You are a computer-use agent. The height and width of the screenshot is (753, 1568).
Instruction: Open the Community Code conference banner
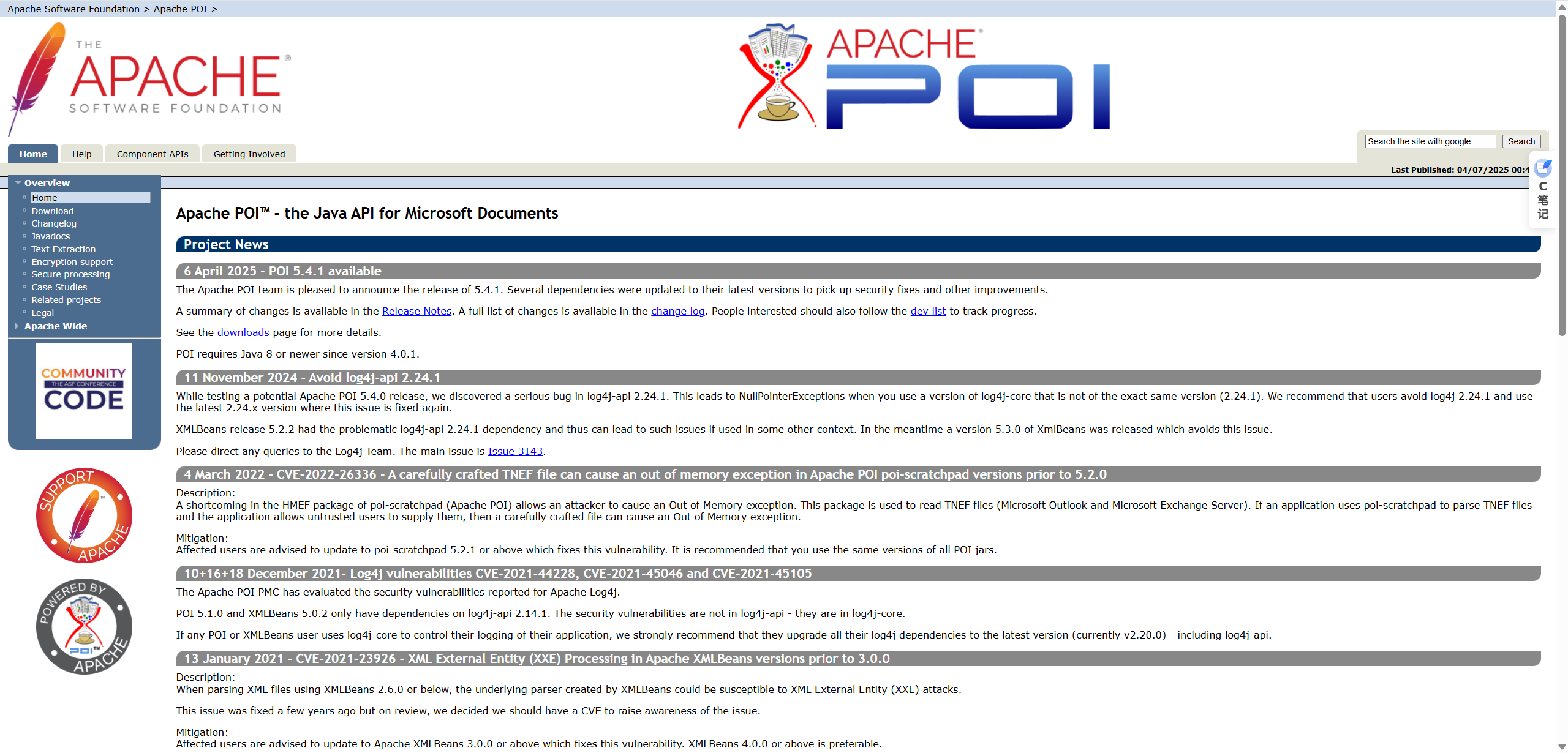point(84,391)
